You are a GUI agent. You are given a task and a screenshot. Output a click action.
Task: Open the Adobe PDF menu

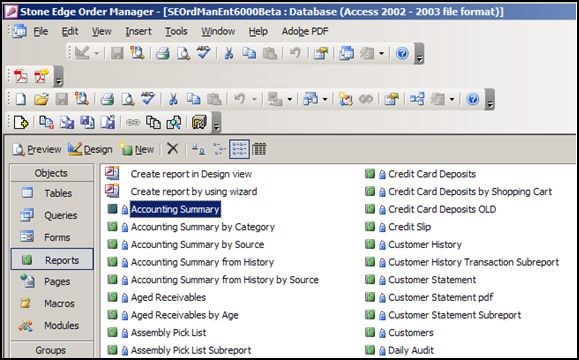coord(305,31)
